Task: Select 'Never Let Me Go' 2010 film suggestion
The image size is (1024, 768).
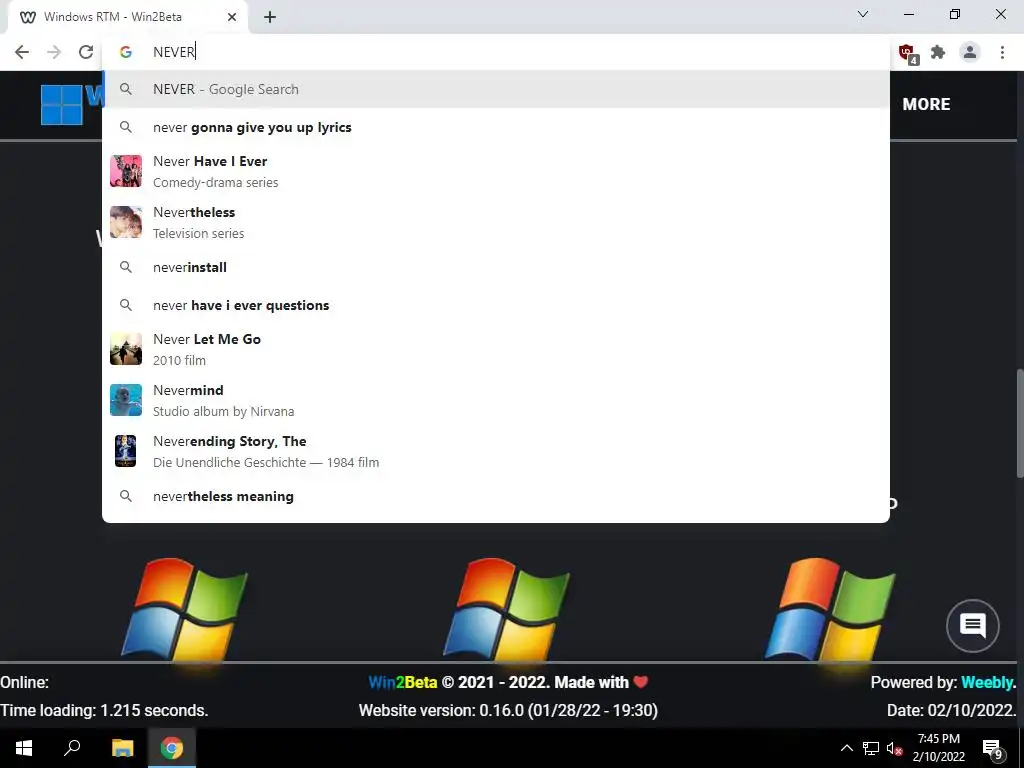Action: click(x=496, y=349)
